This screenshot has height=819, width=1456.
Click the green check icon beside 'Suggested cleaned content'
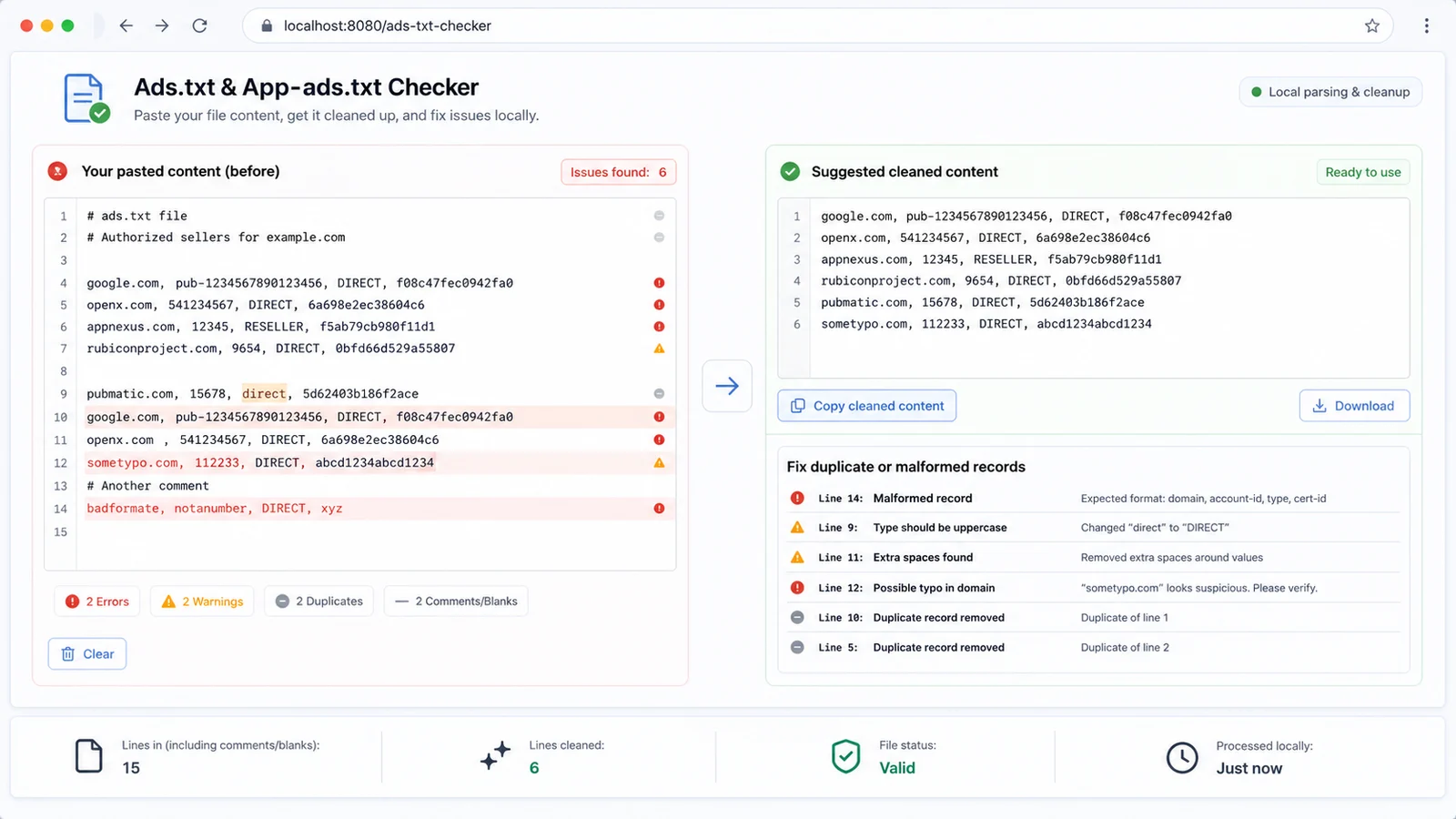point(790,172)
